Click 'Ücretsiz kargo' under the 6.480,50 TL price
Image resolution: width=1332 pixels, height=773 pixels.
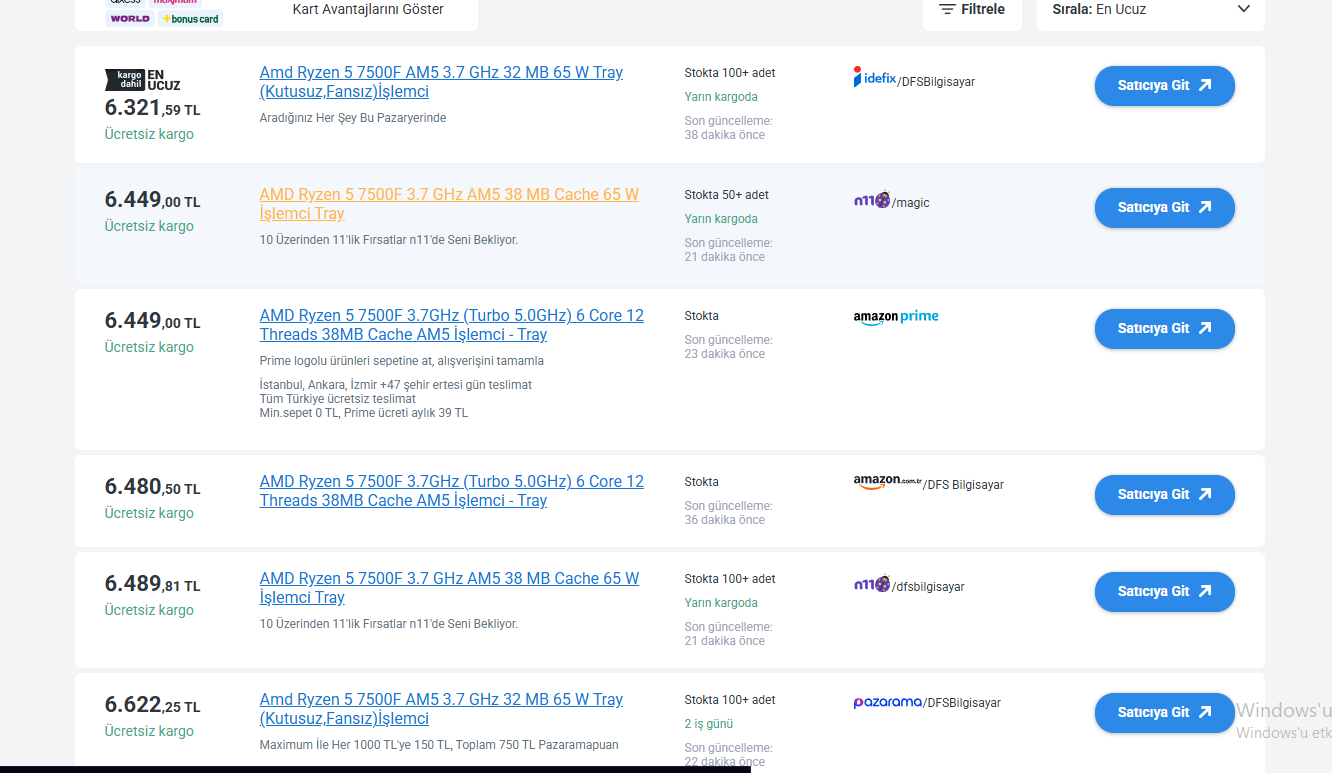coord(149,513)
